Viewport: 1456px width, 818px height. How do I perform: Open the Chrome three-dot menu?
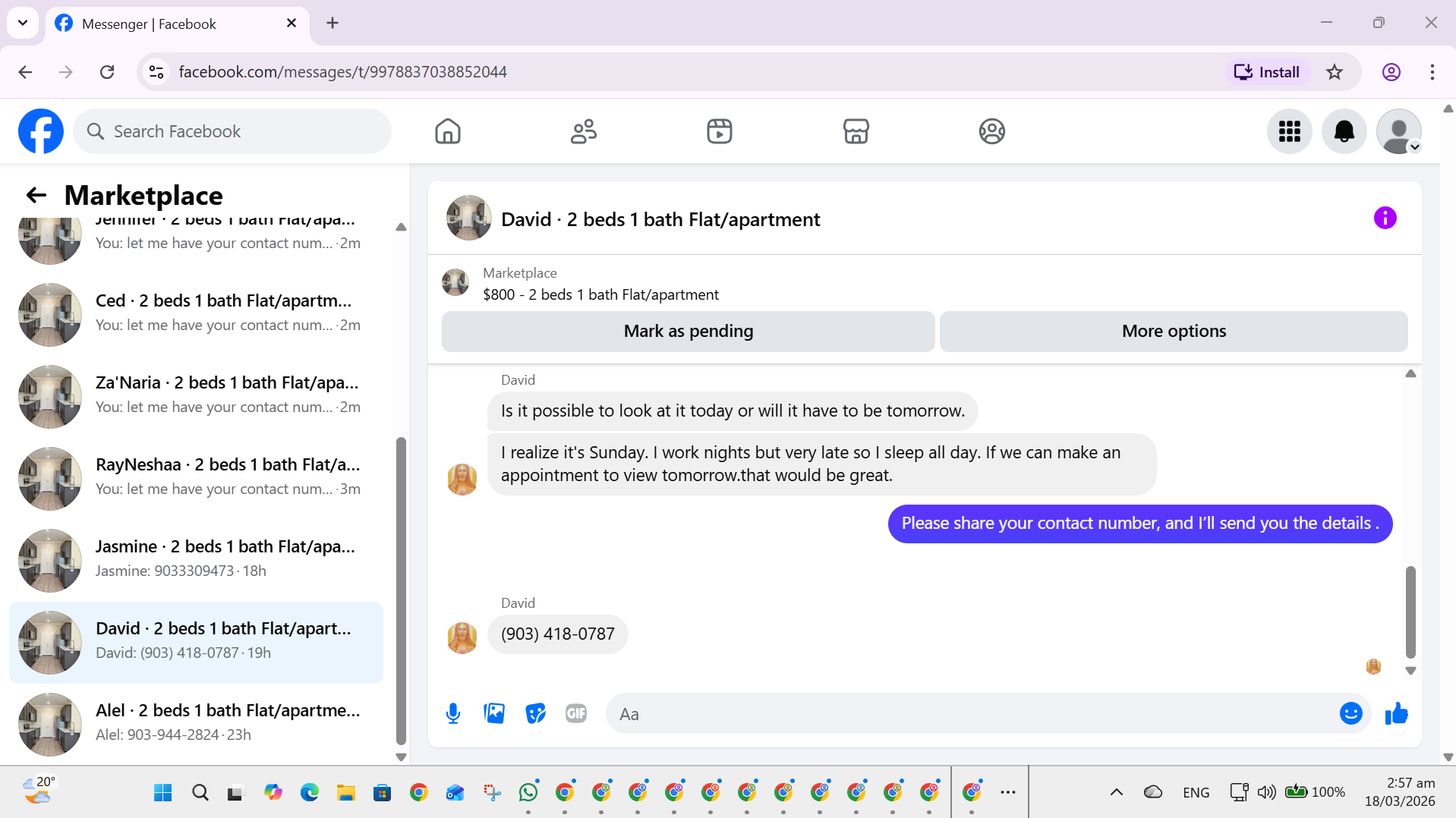(x=1432, y=72)
